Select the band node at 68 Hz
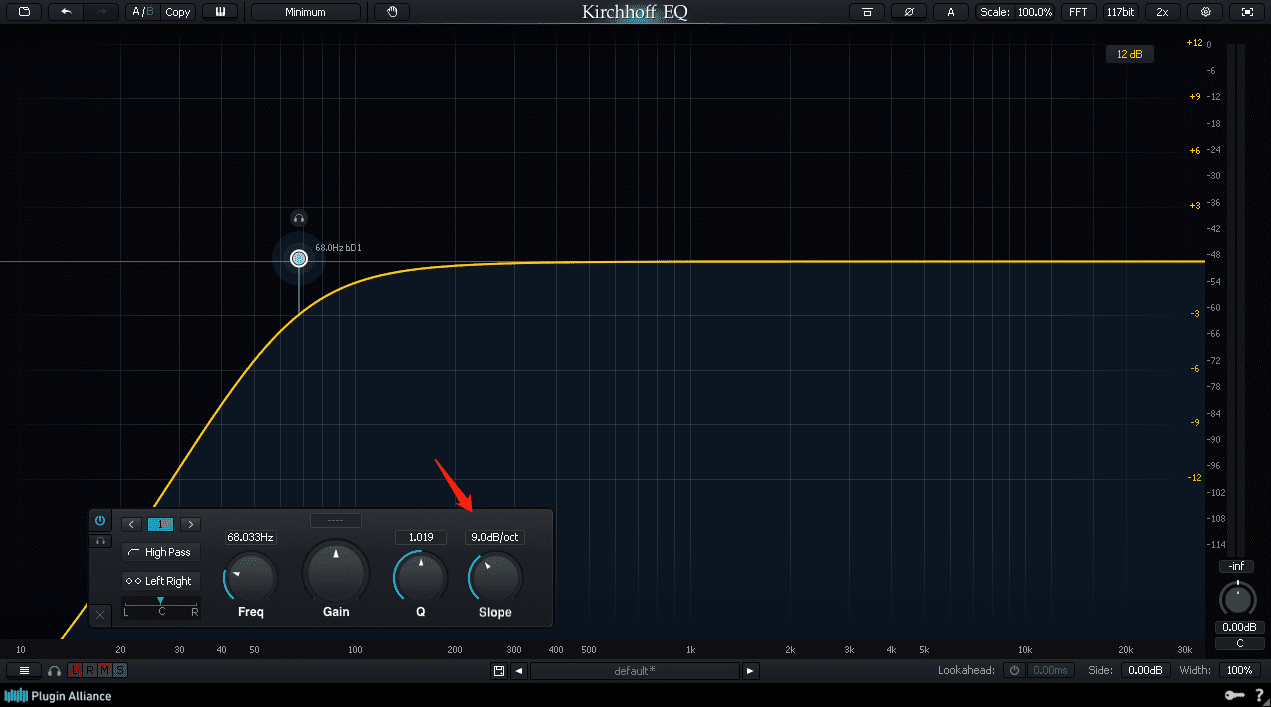This screenshot has width=1271, height=707. (298, 259)
